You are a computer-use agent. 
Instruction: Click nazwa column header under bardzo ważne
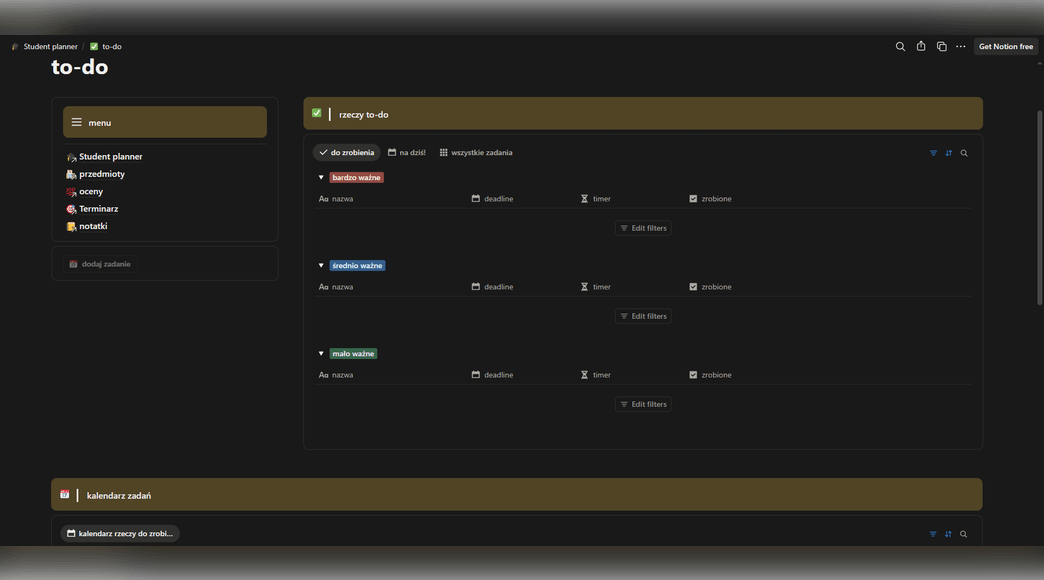336,198
